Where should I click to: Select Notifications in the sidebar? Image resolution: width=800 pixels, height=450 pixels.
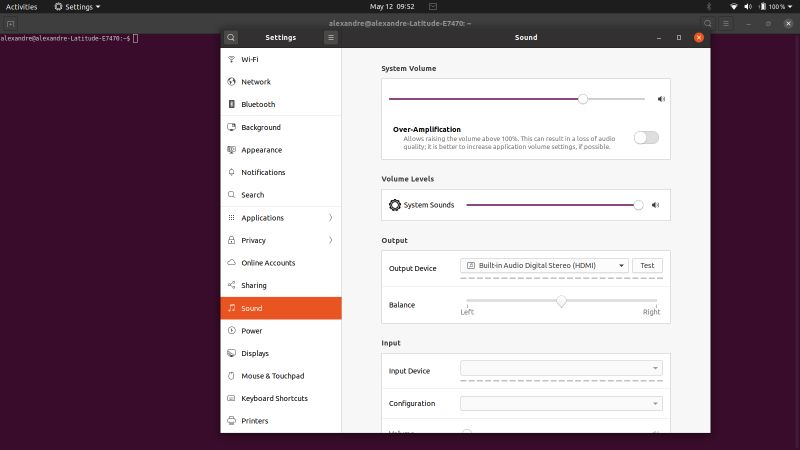[281, 172]
